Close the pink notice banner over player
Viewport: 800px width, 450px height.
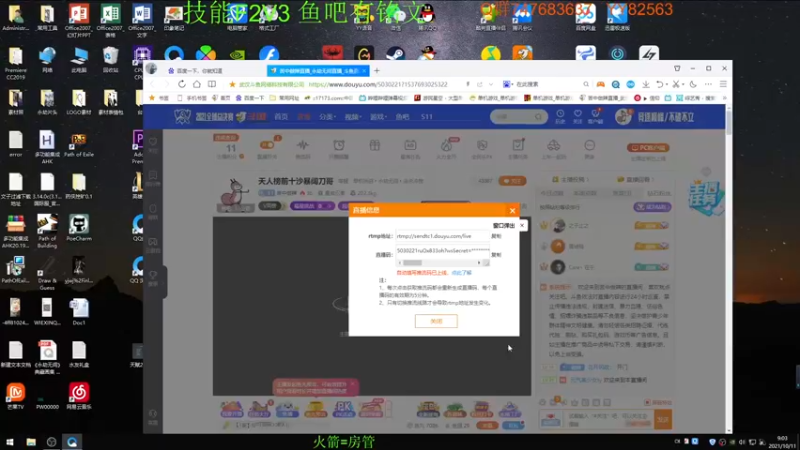coord(353,384)
